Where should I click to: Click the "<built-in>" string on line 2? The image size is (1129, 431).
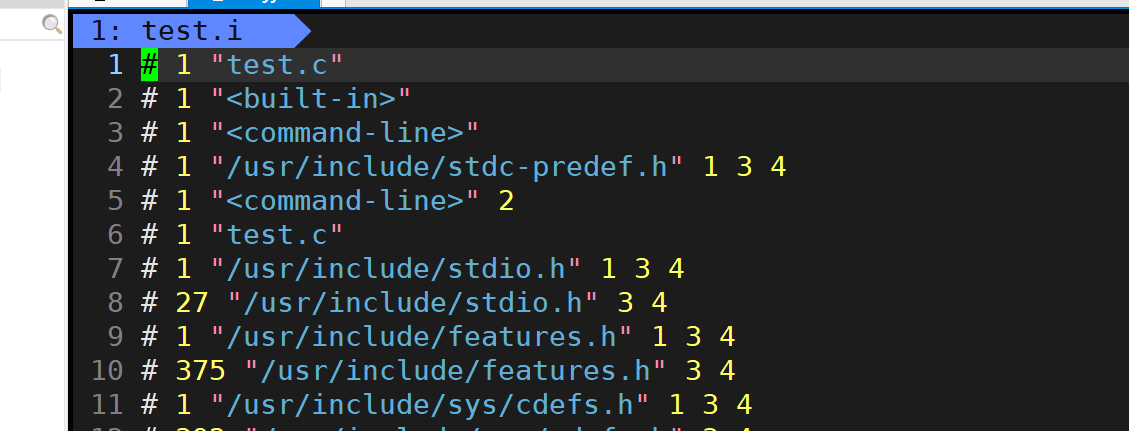[310, 99]
